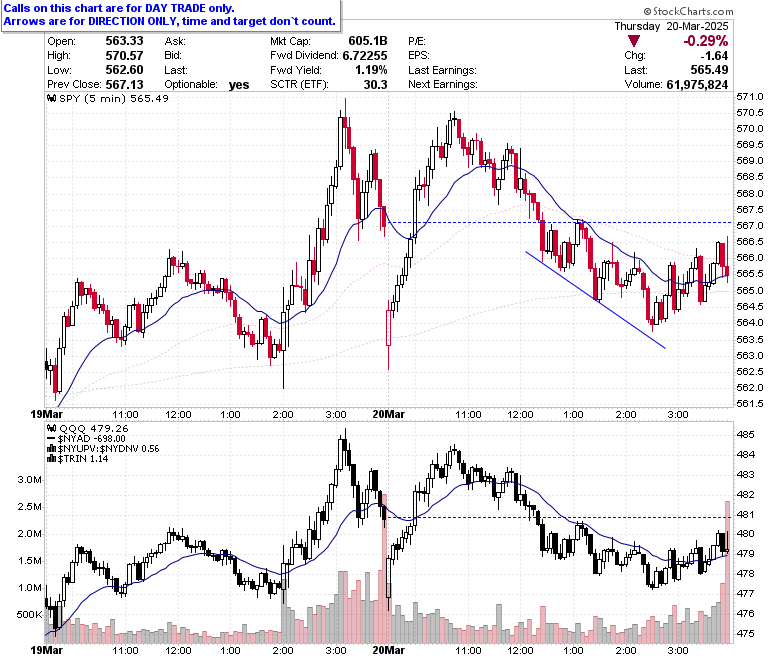Click the 'P/E:' field label
The image size is (780, 659).
click(417, 41)
